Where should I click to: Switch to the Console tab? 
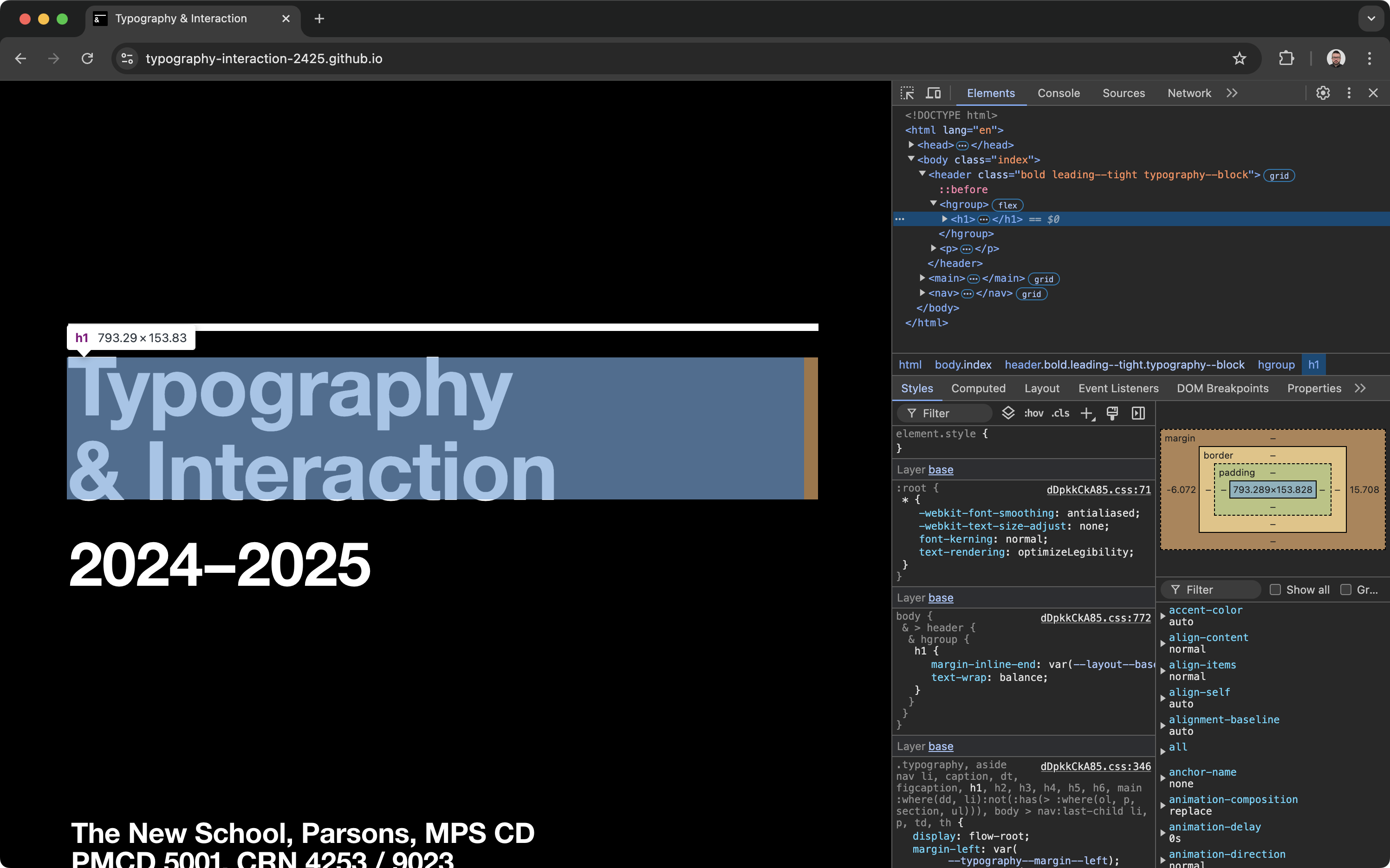click(x=1058, y=93)
